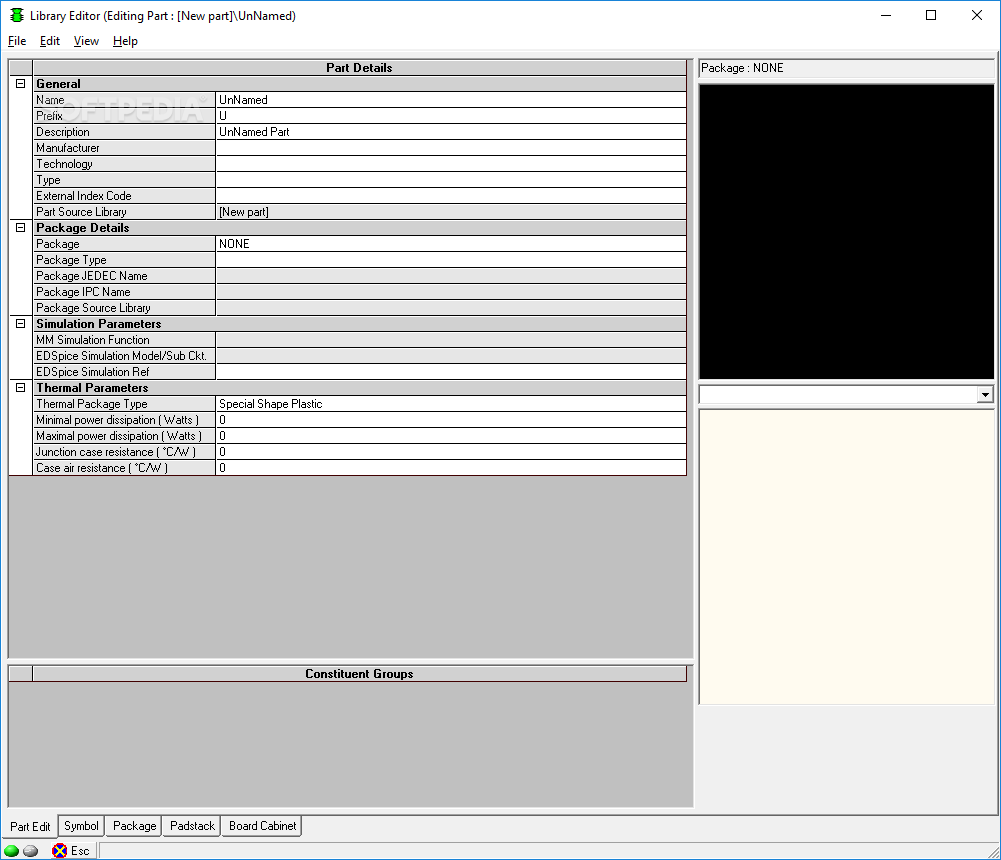The height and width of the screenshot is (860, 1001).
Task: Edit the Description field UnNamed Part
Action: pos(451,132)
